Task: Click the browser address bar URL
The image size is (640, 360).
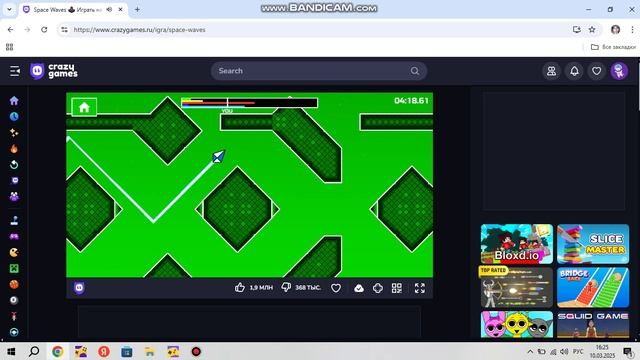Action: point(140,30)
